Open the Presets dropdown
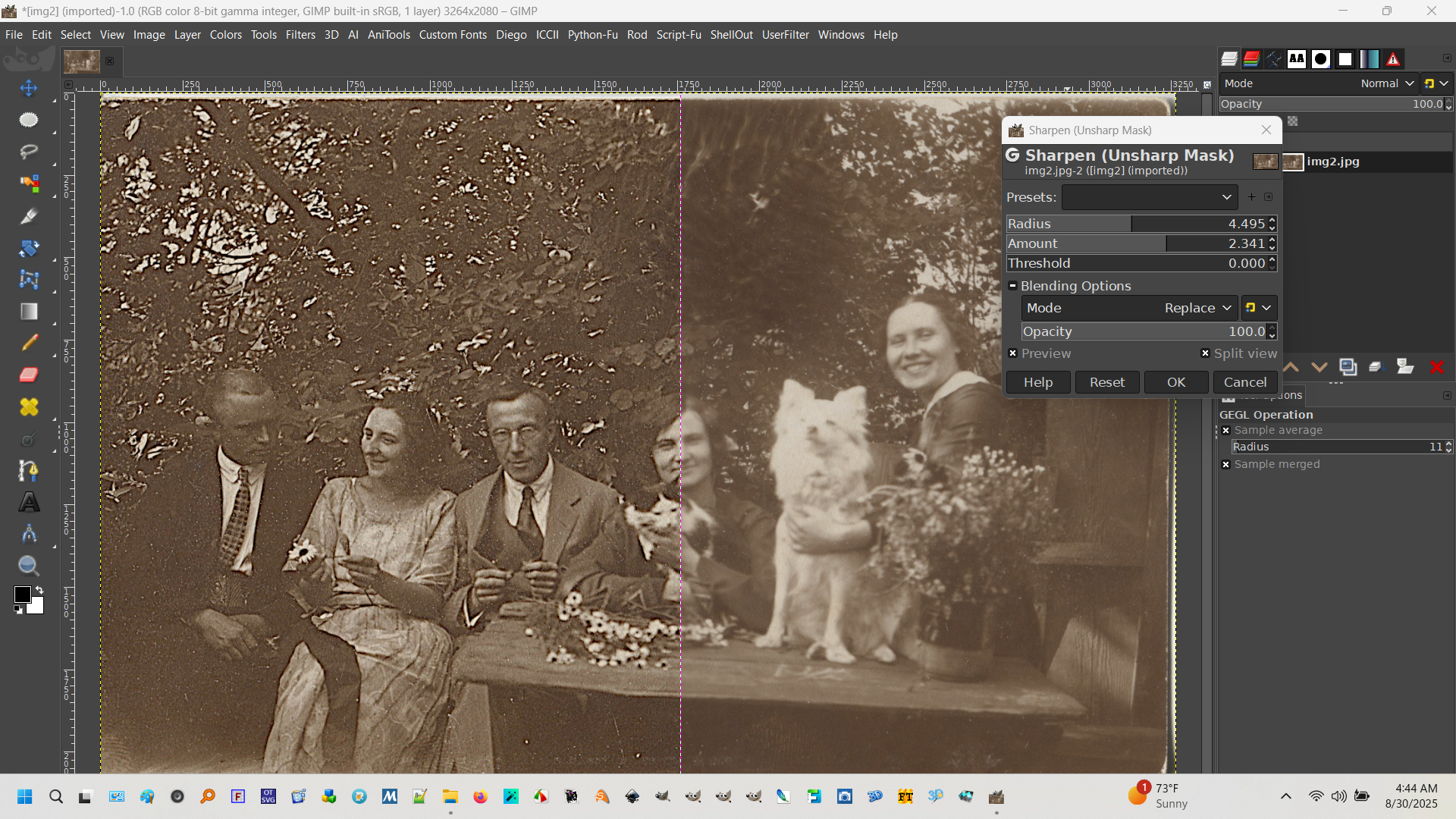1456x819 pixels. coord(1150,197)
